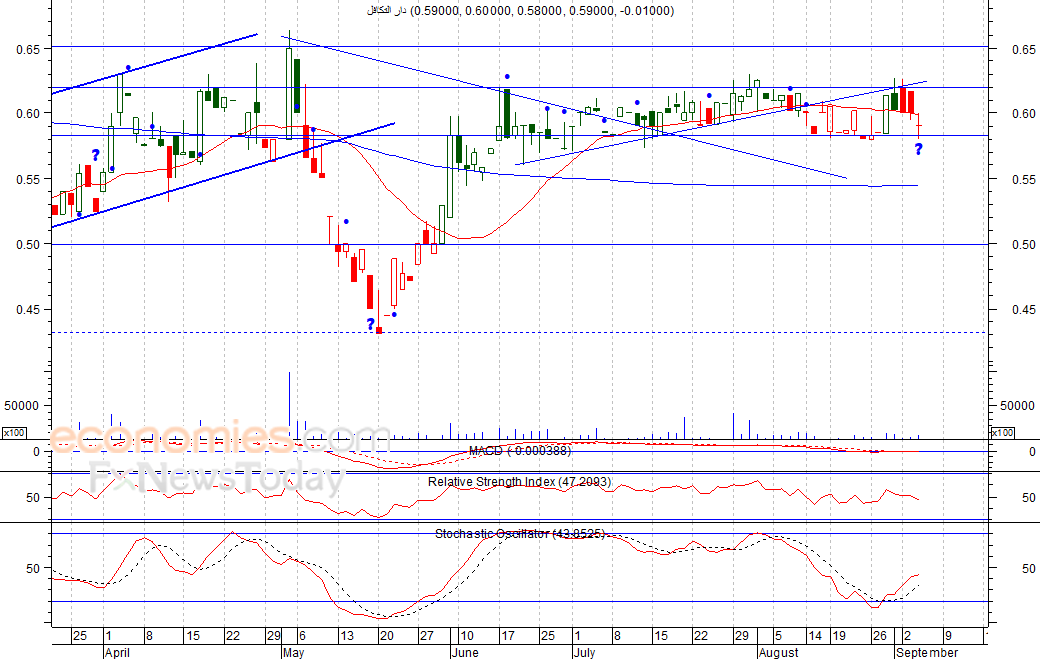The height and width of the screenshot is (659, 1040).
Task: Click date label 5 in August
Action: [x=779, y=636]
